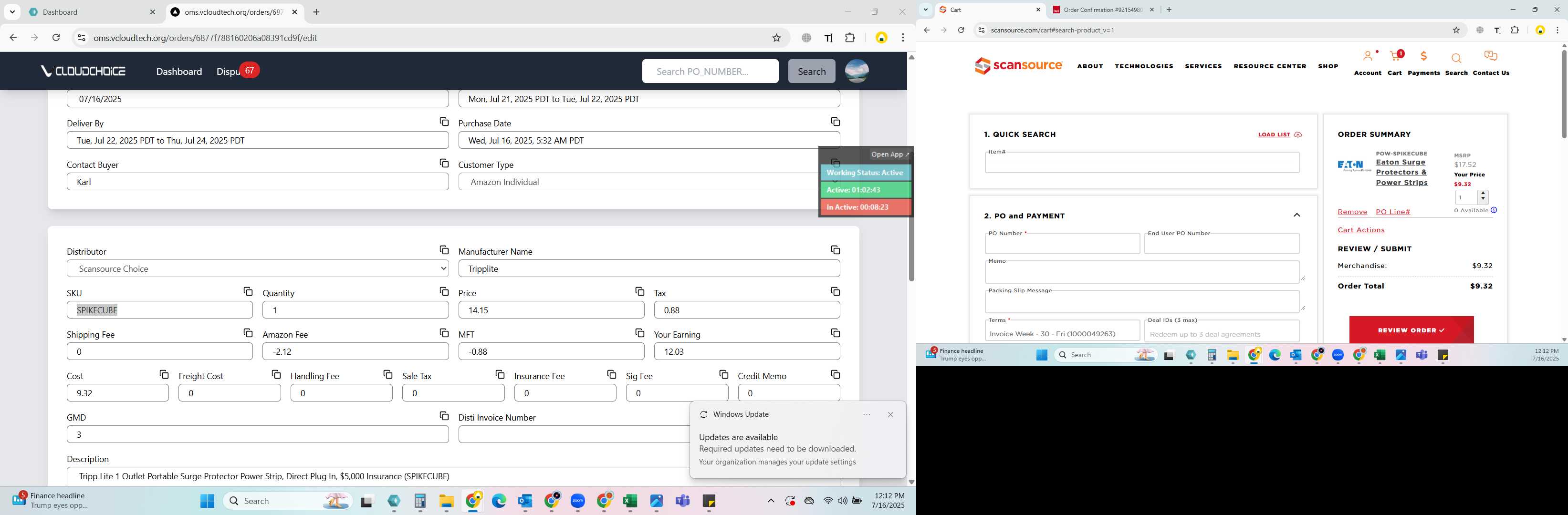The image size is (1568, 515).
Task: Open the user profile avatar
Action: 857,71
